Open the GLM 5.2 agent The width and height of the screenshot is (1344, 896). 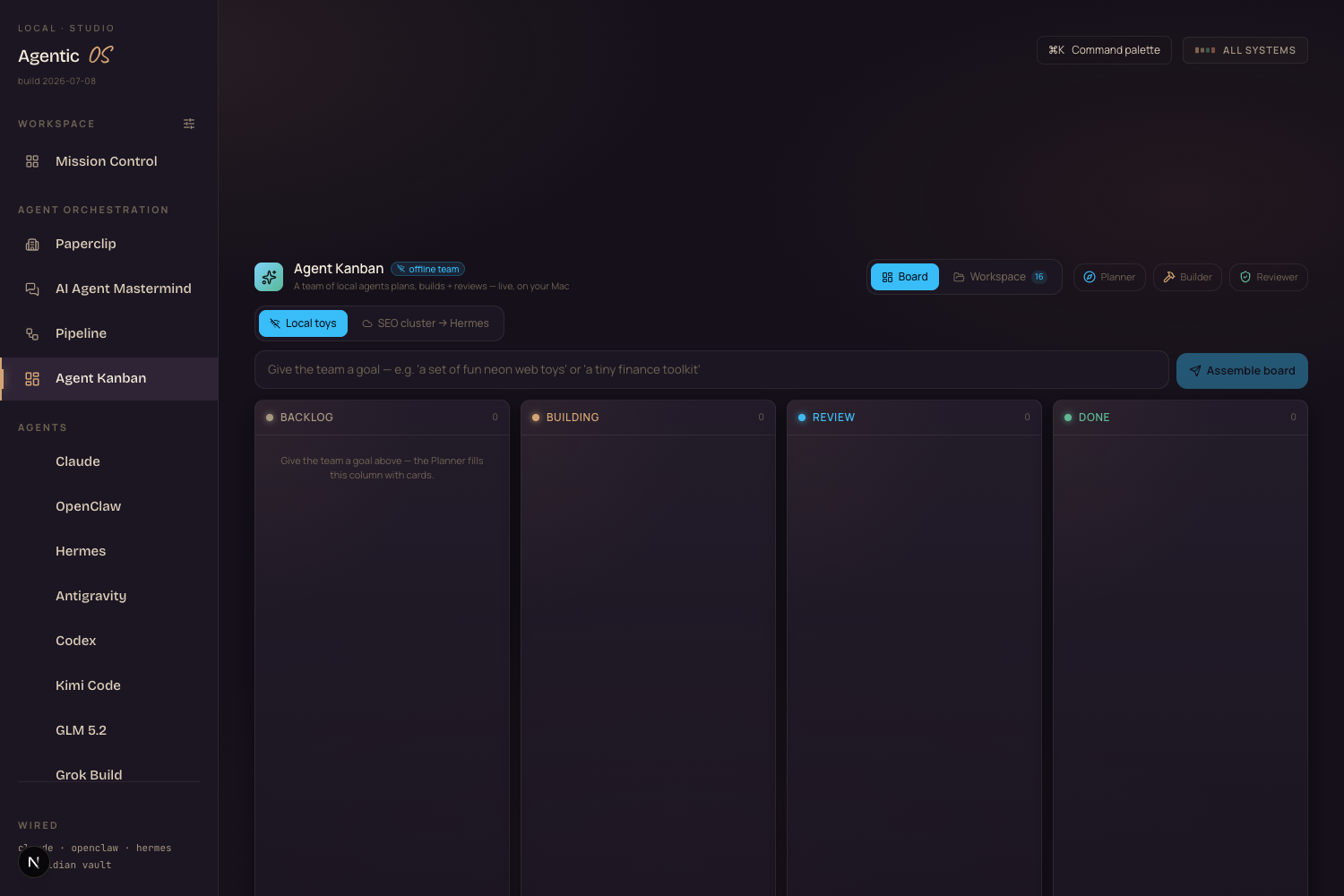108,730
